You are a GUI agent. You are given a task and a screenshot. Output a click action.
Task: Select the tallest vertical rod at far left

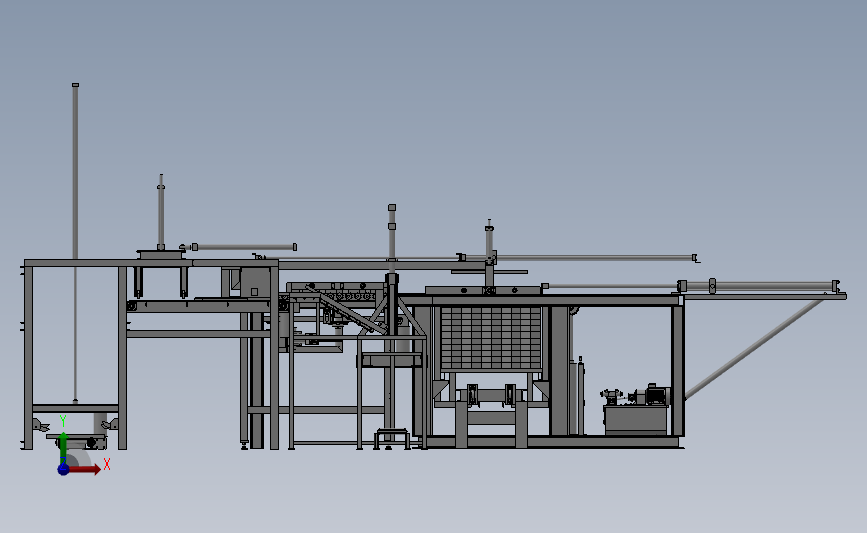[75, 243]
